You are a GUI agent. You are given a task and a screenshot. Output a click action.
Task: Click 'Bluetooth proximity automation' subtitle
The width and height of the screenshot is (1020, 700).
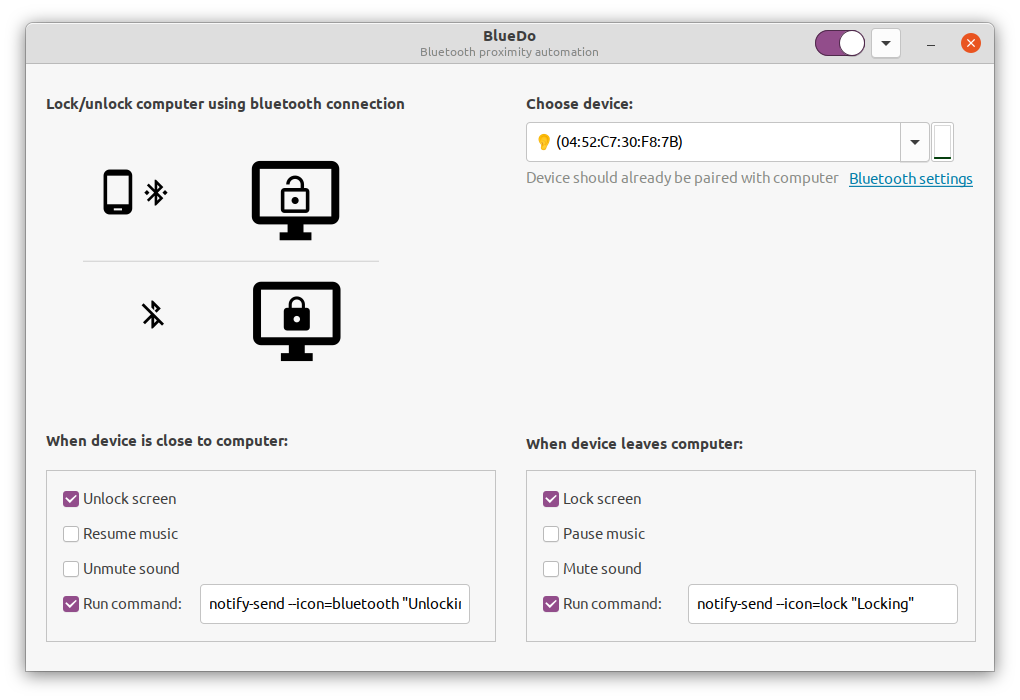click(x=509, y=52)
